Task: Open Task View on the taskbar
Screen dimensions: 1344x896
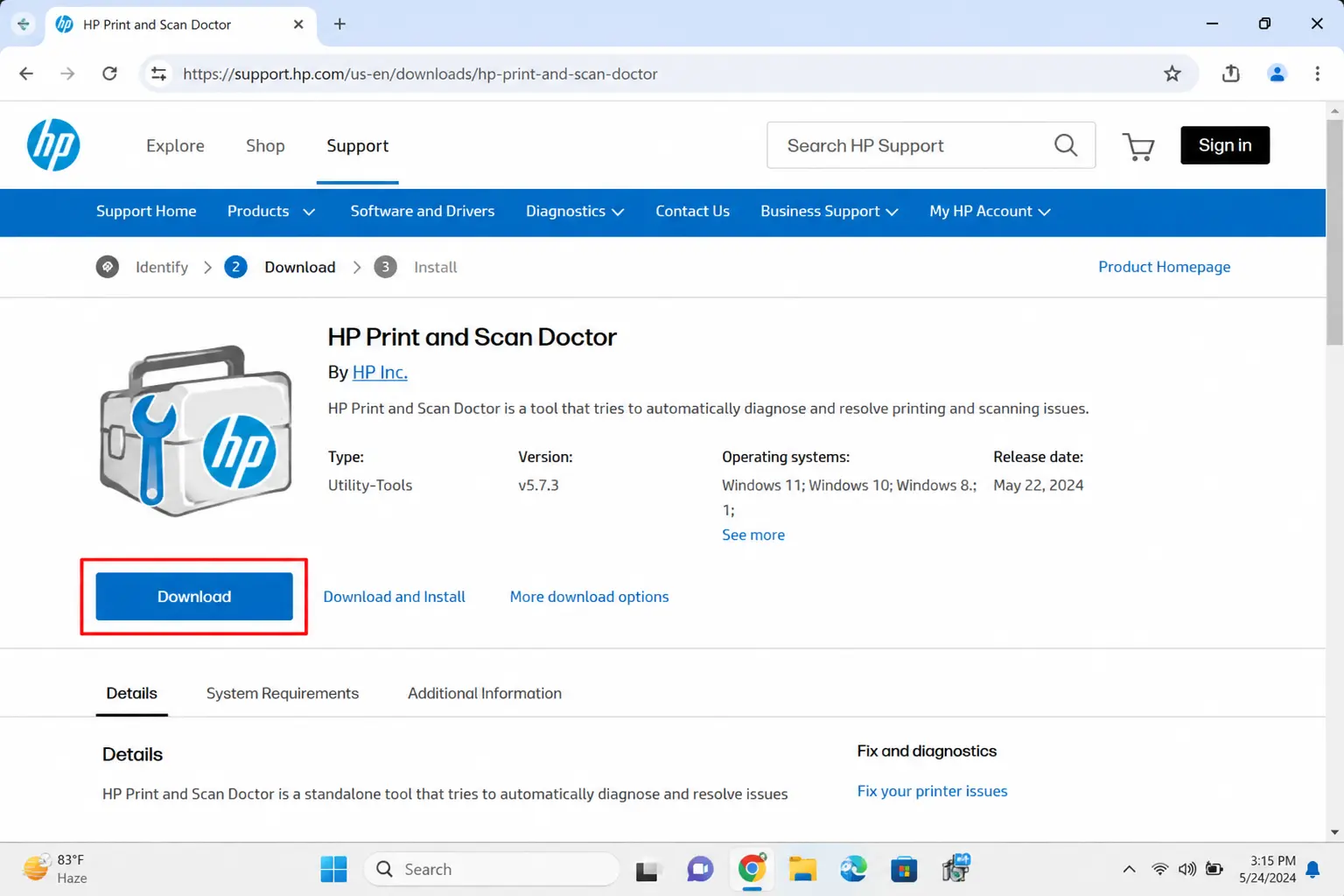Action: pos(647,870)
